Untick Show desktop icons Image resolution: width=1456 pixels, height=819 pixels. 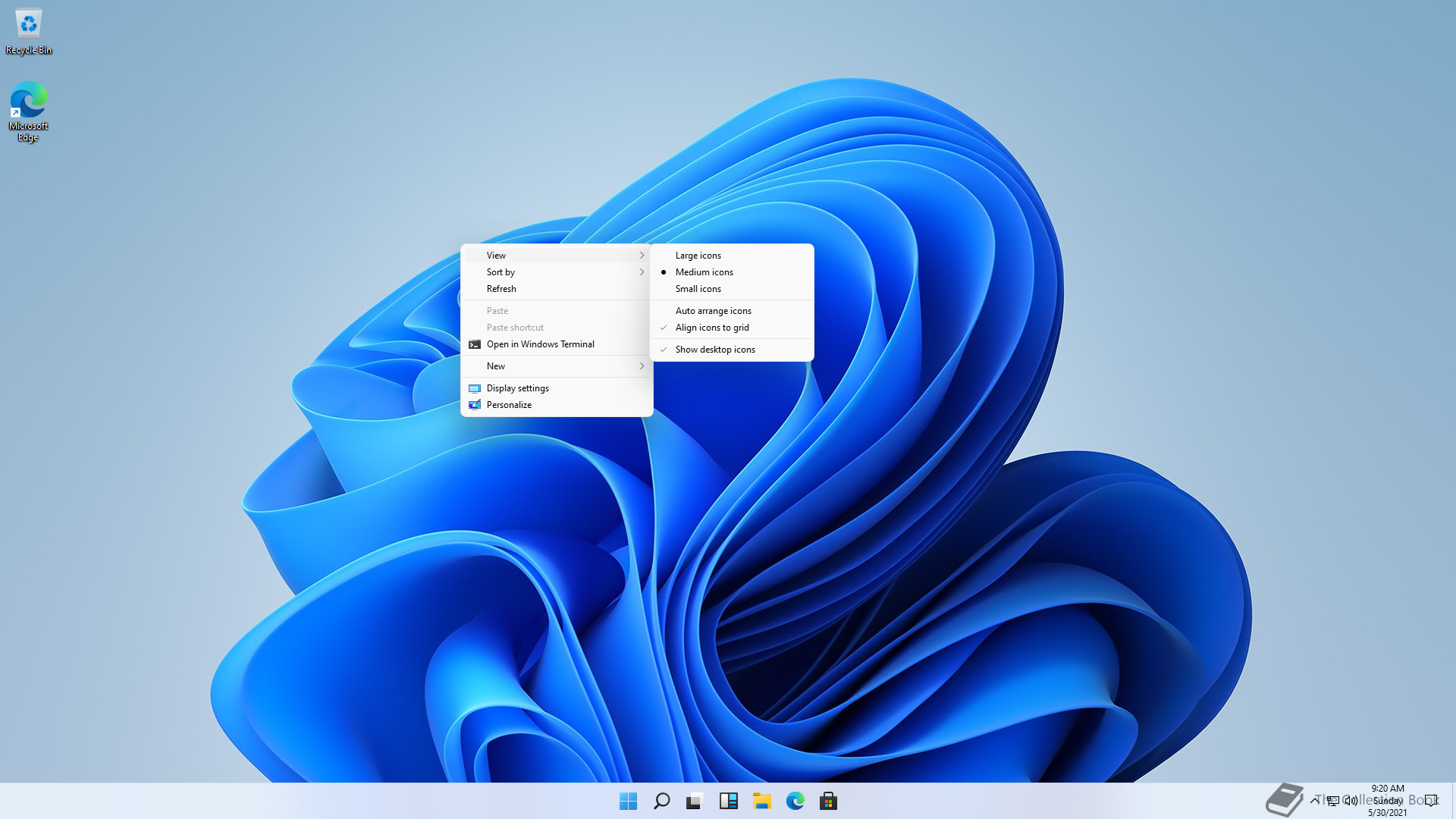click(x=732, y=350)
